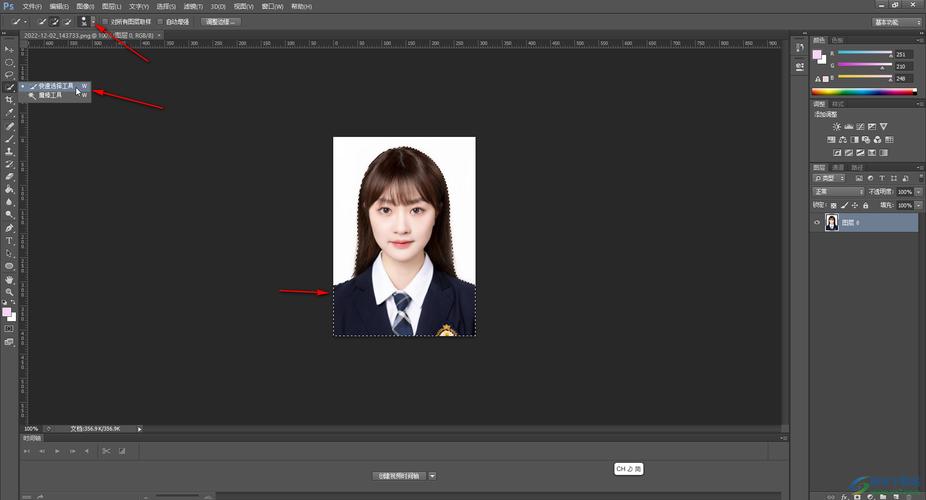The height and width of the screenshot is (500, 926).
Task: Open timeline type dropdown arrow
Action: (432, 476)
